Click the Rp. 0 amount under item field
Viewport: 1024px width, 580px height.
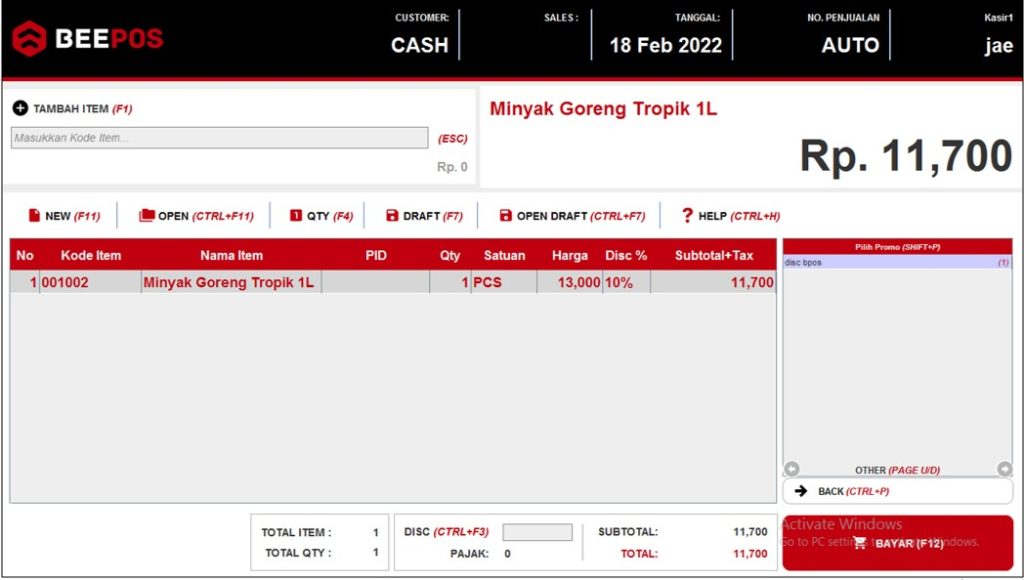point(452,167)
